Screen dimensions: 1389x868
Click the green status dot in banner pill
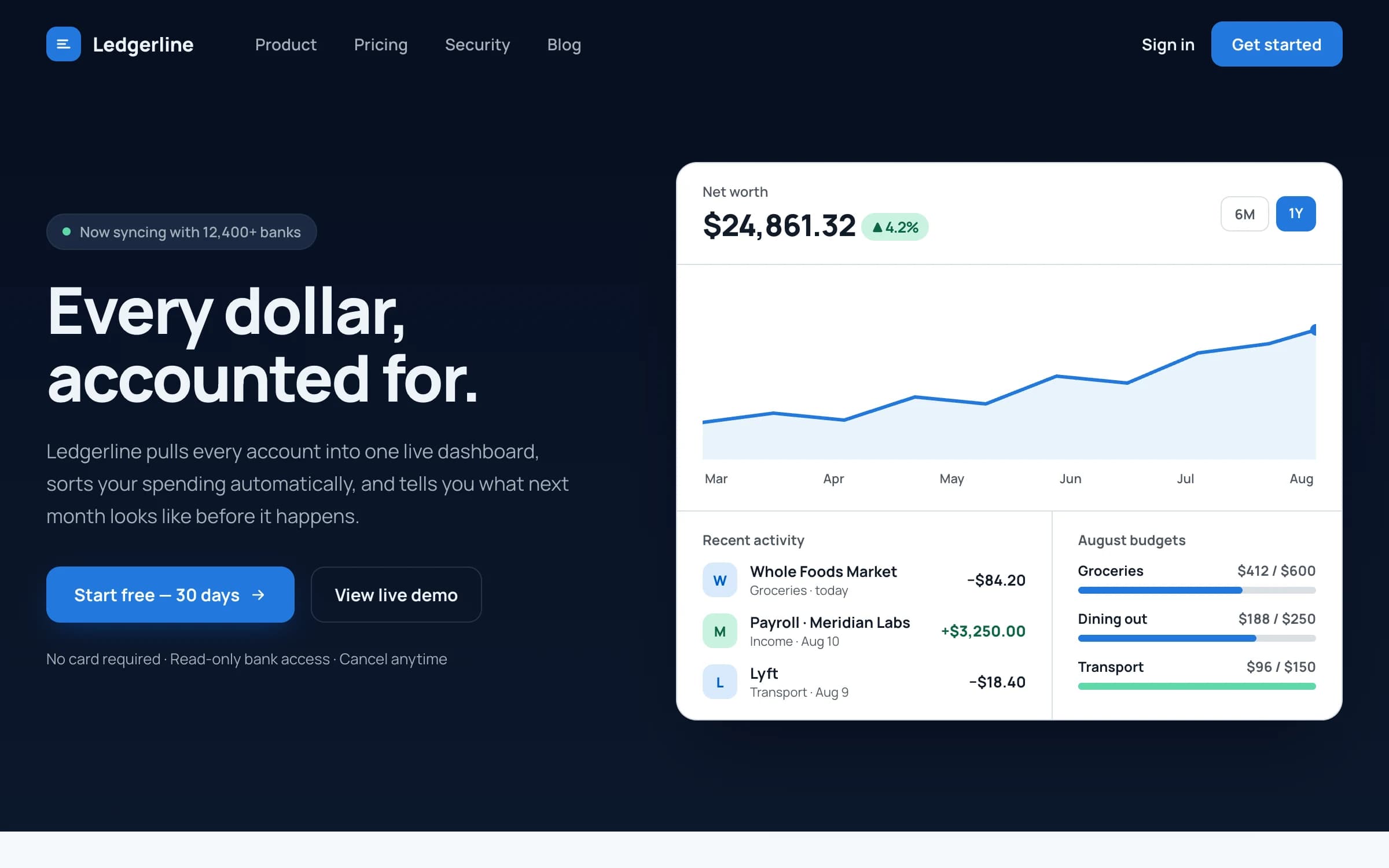coord(67,232)
